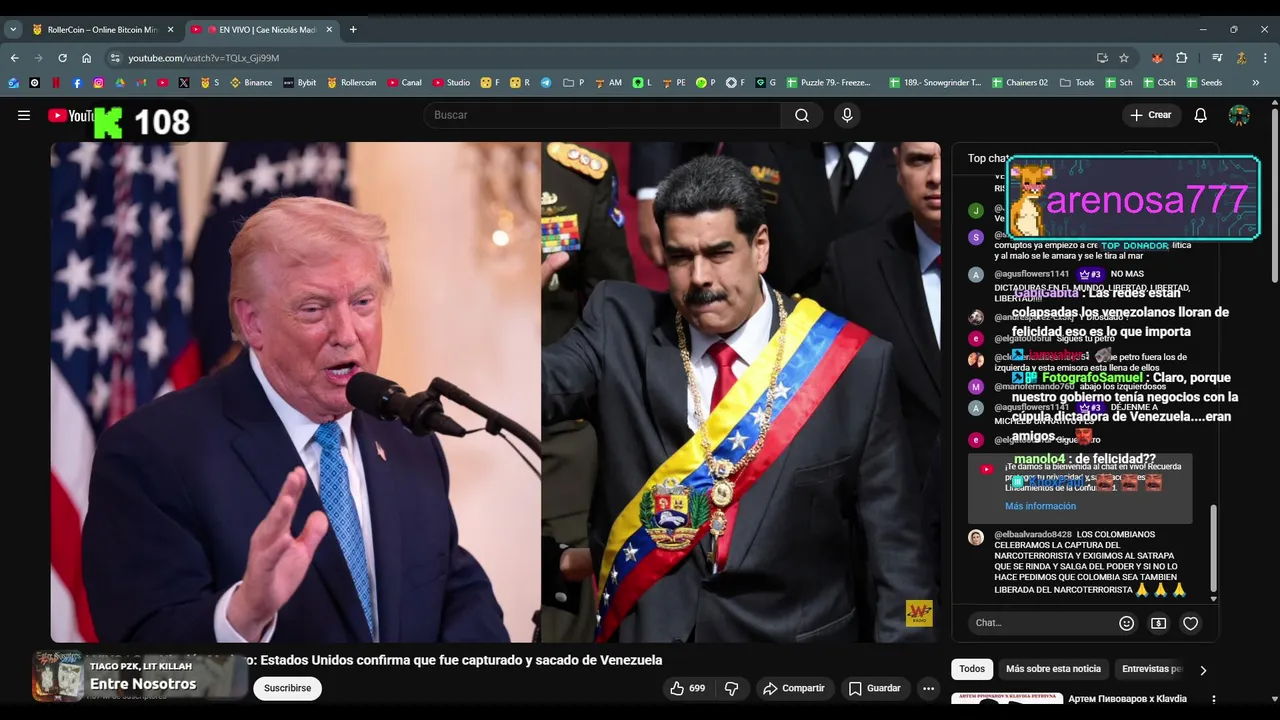The width and height of the screenshot is (1280, 720).
Task: Open Chrome three-dot menu
Action: 1265,58
